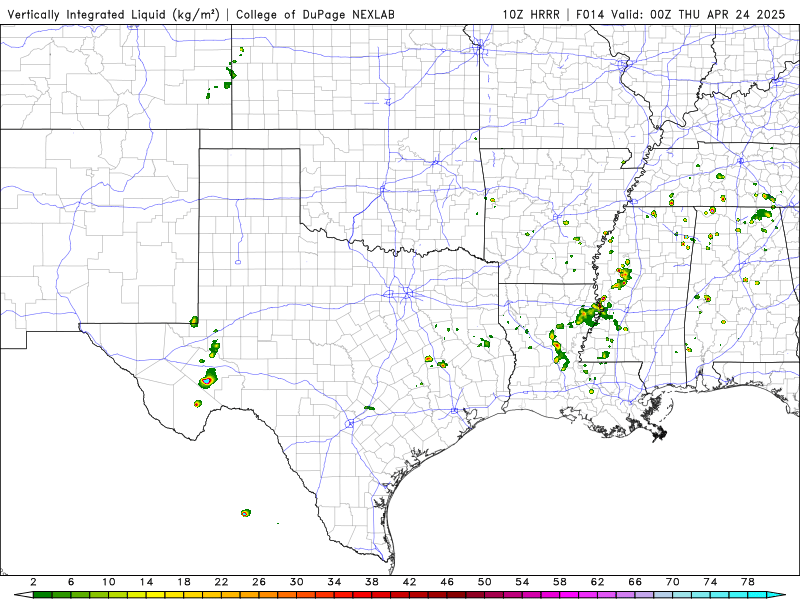Click the dark maroon swatch under legend value 46

[457, 595]
